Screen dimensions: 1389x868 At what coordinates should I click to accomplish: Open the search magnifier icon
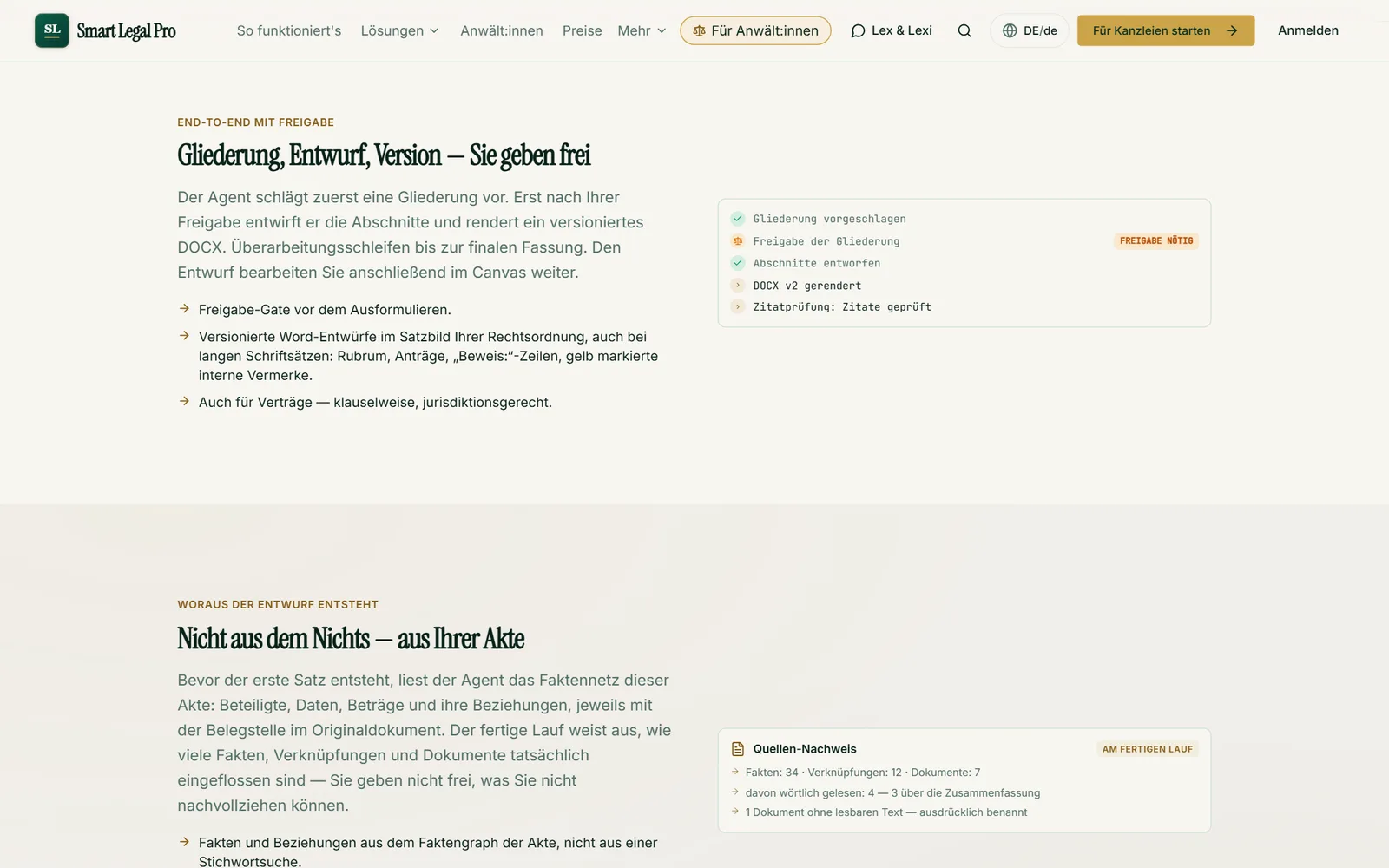click(x=964, y=30)
